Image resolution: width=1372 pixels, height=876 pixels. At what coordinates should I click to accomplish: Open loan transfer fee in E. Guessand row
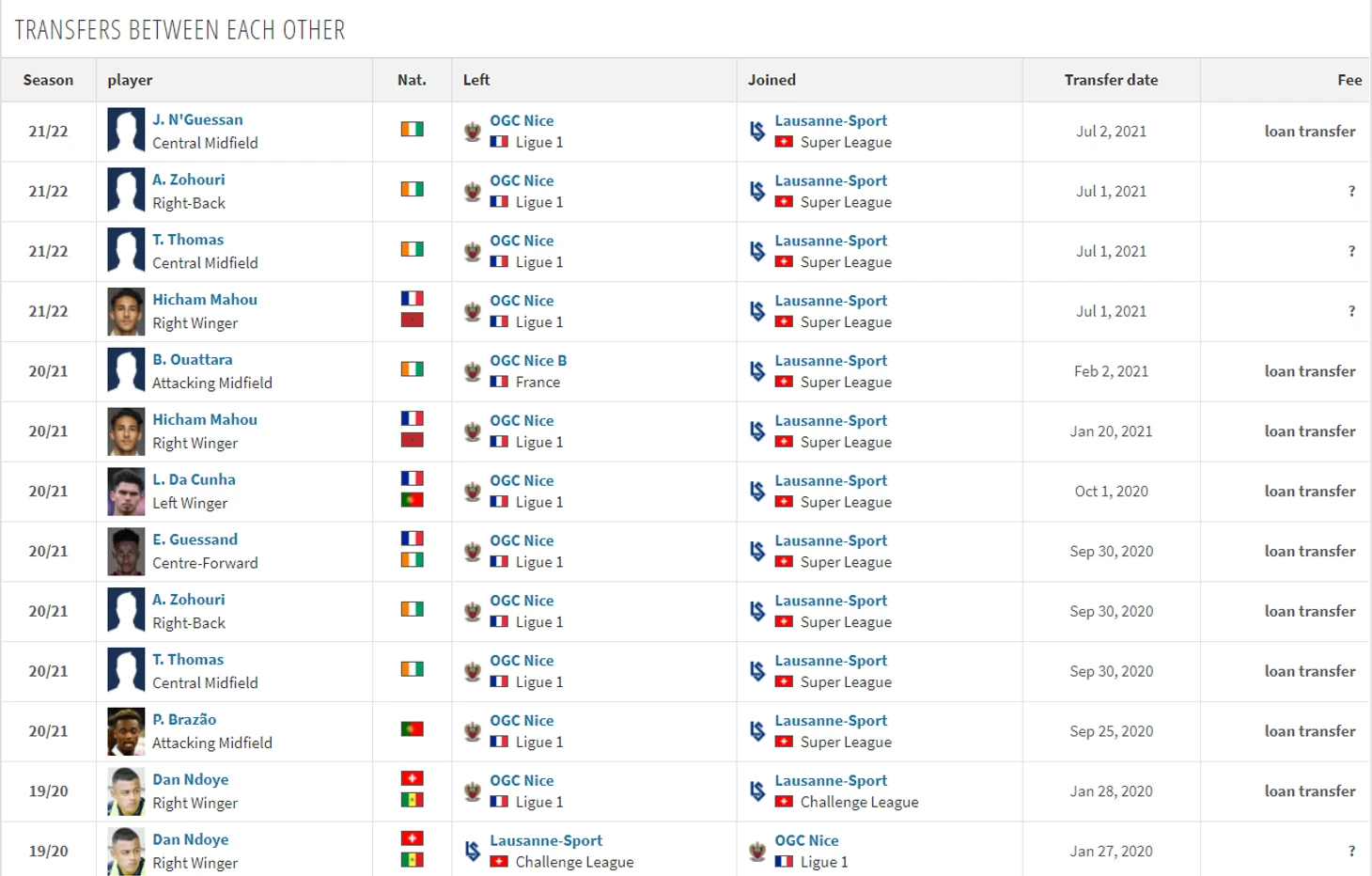tap(1310, 551)
